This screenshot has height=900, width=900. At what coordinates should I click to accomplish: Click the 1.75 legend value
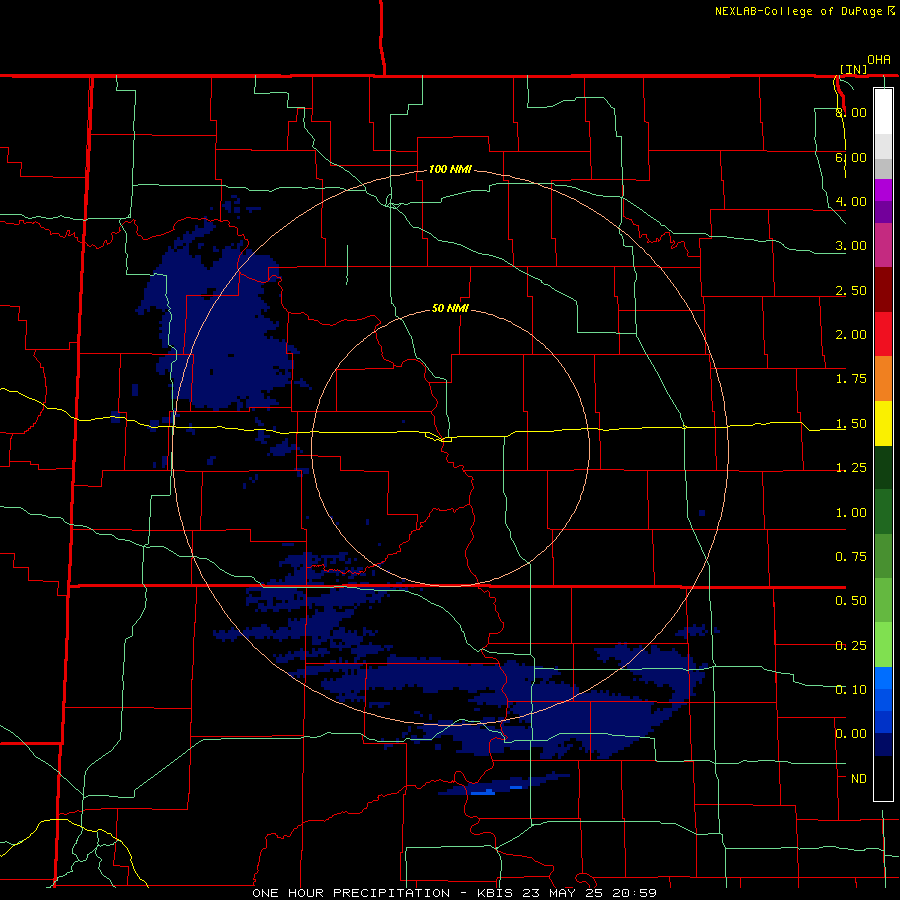[851, 379]
